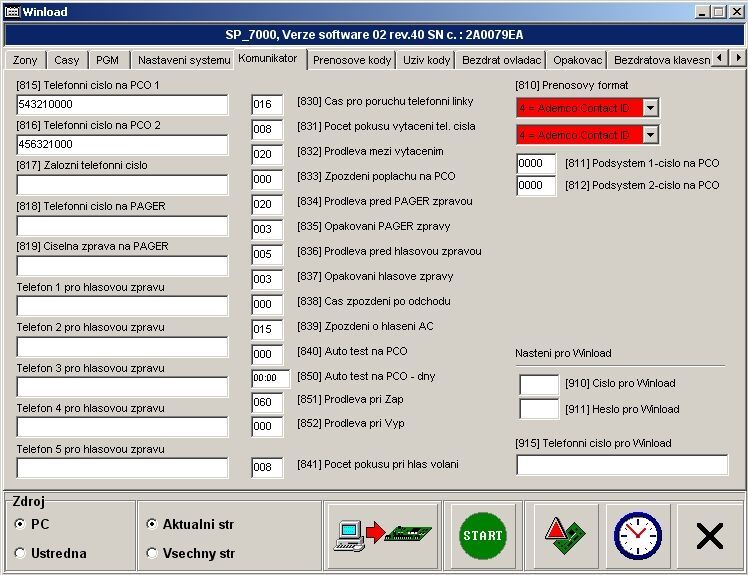The width and height of the screenshot is (748, 575).
Task: Select the PC source radio button
Action: (21, 524)
